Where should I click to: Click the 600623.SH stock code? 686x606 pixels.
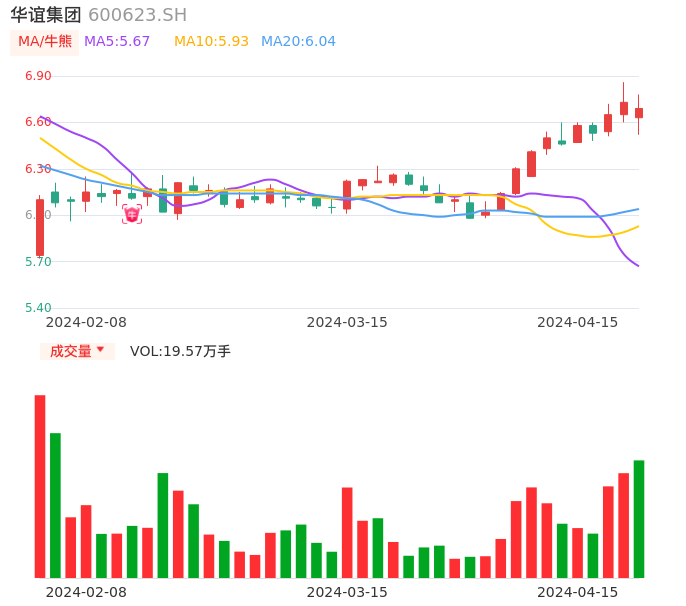click(x=137, y=15)
